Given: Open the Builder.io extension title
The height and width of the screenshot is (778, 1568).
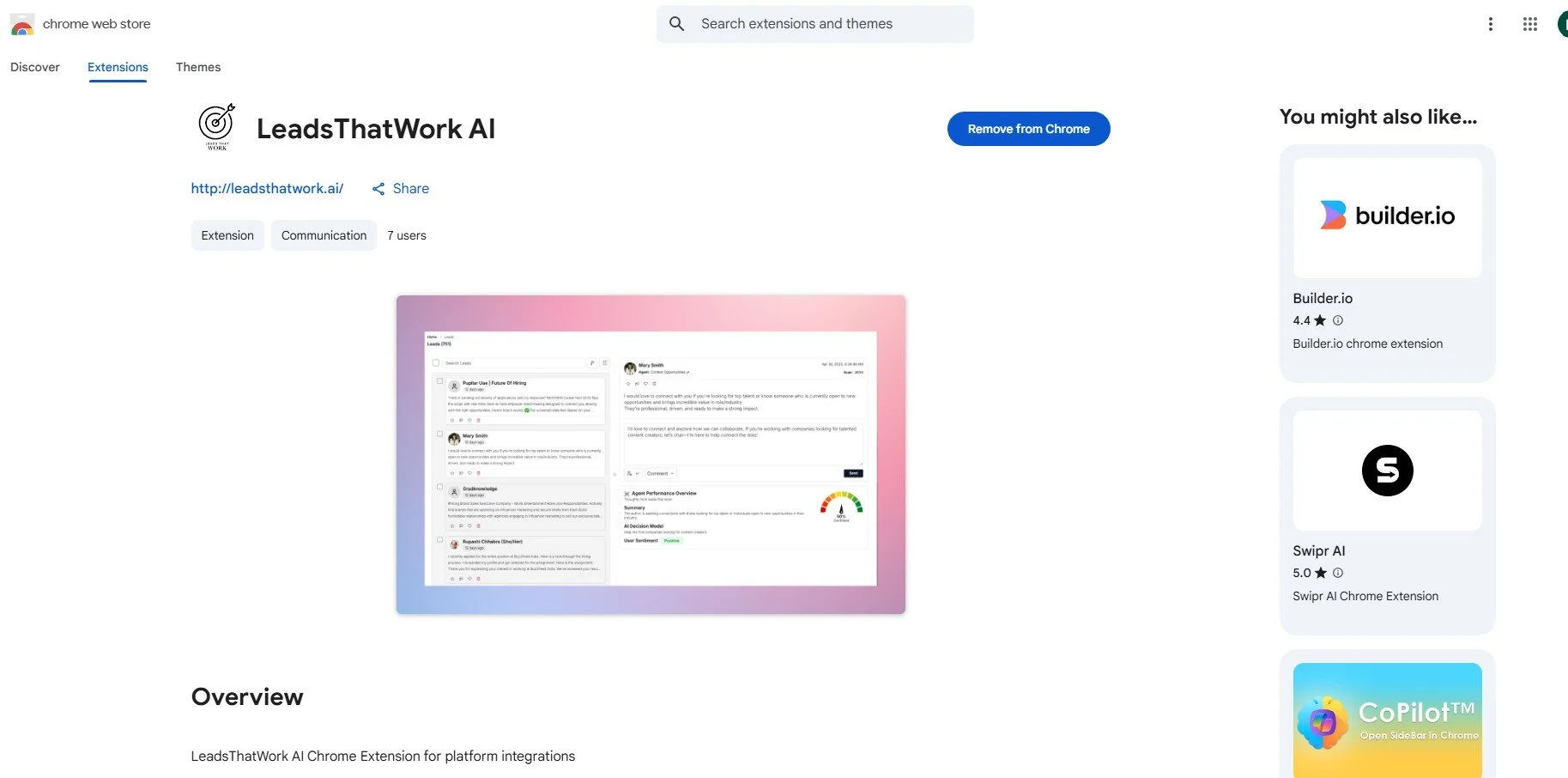Looking at the screenshot, I should 1323,298.
